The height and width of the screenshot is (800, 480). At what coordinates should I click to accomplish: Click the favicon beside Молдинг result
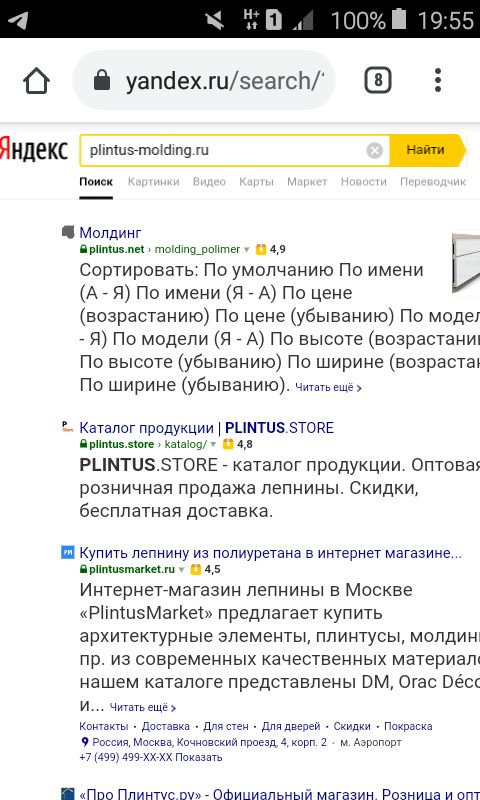click(x=68, y=233)
